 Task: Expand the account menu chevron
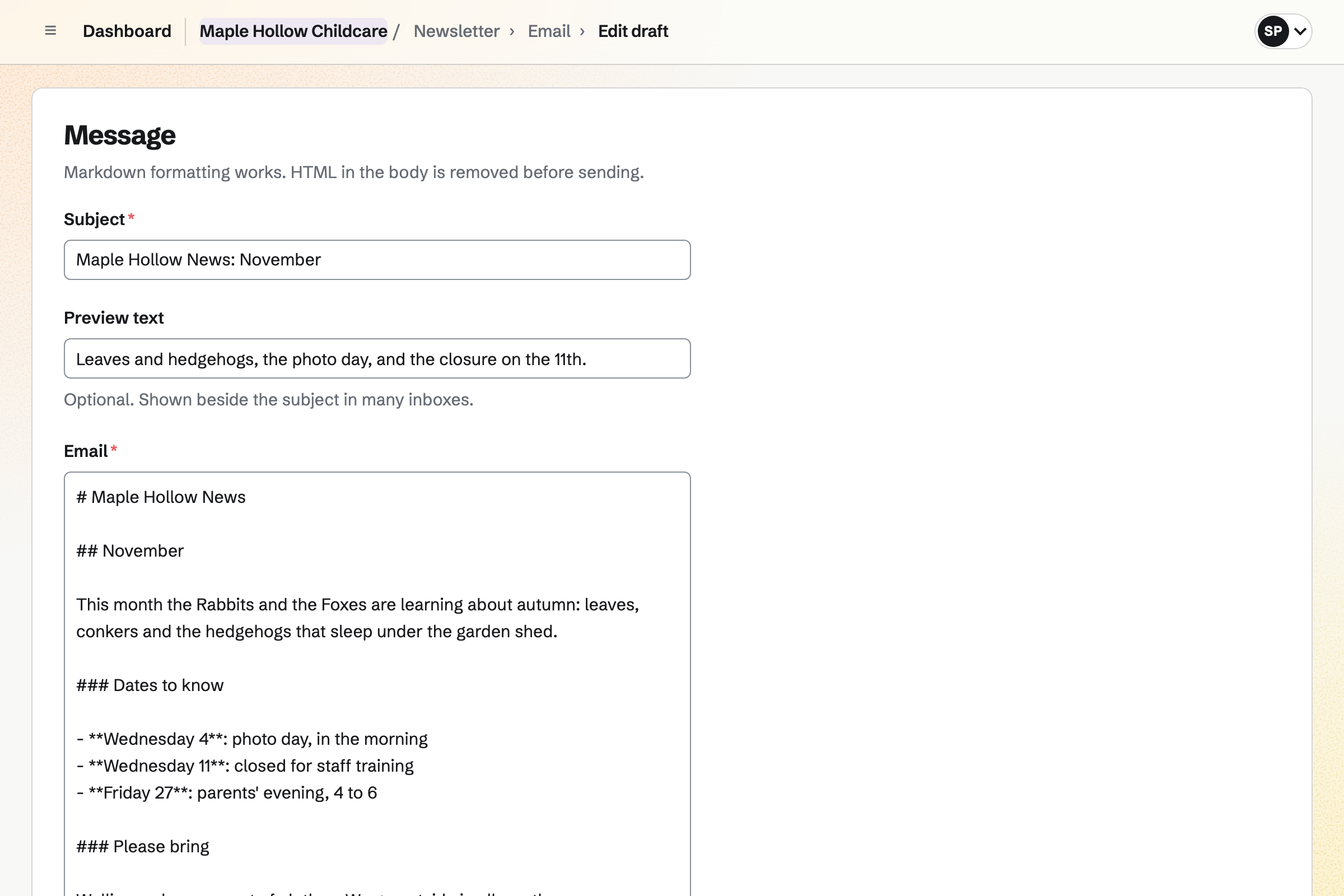coord(1300,31)
